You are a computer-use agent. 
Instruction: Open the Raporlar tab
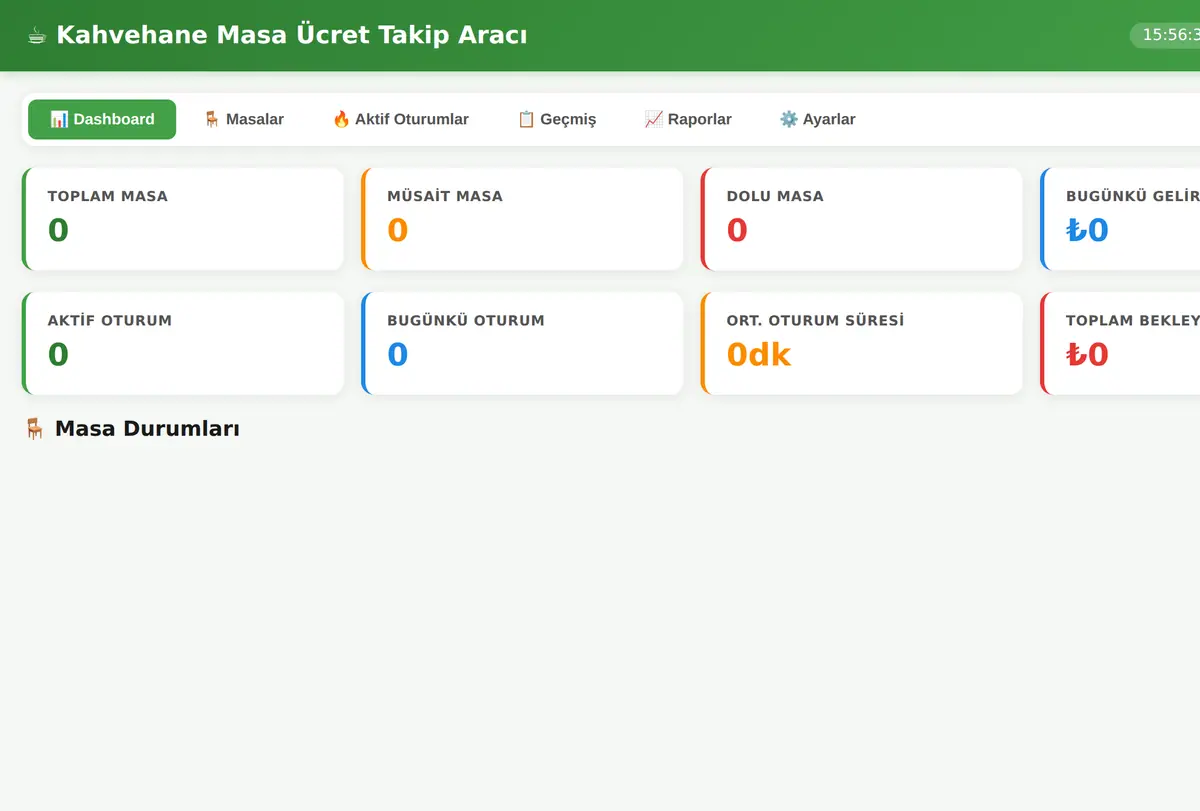pyautogui.click(x=688, y=119)
